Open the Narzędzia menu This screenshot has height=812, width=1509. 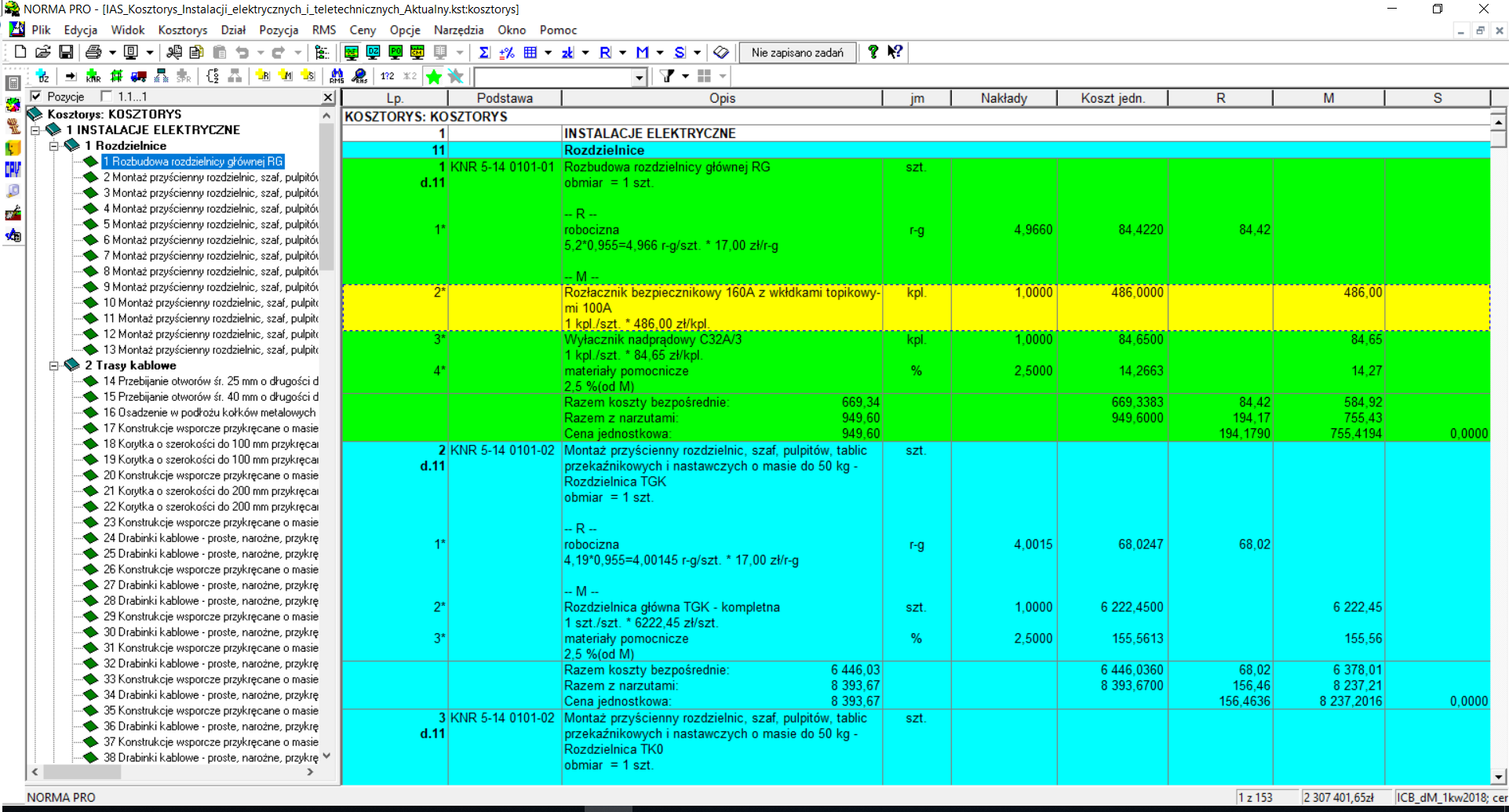point(458,30)
